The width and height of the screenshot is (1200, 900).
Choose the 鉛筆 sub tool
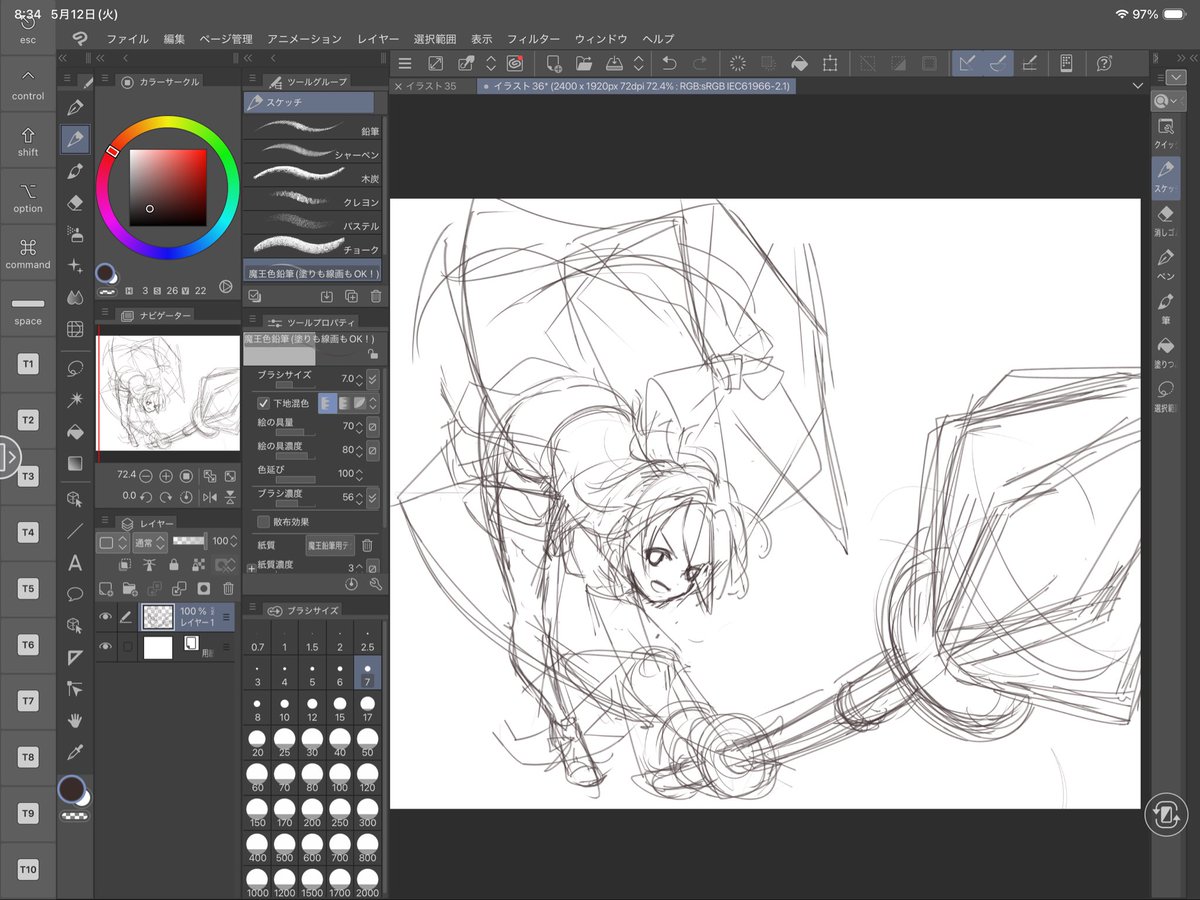313,128
